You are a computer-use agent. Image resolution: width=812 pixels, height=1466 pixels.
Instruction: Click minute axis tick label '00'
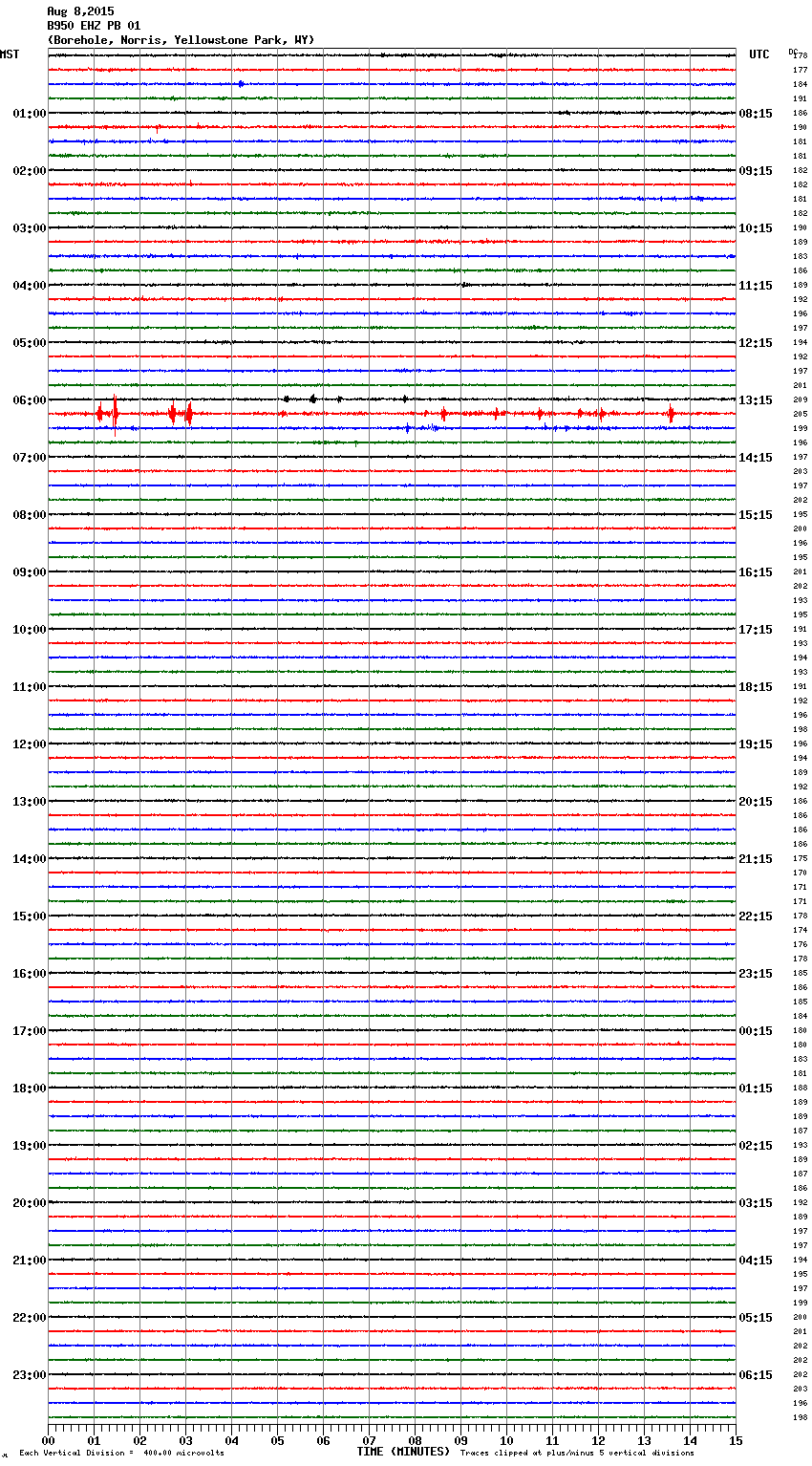click(49, 1440)
